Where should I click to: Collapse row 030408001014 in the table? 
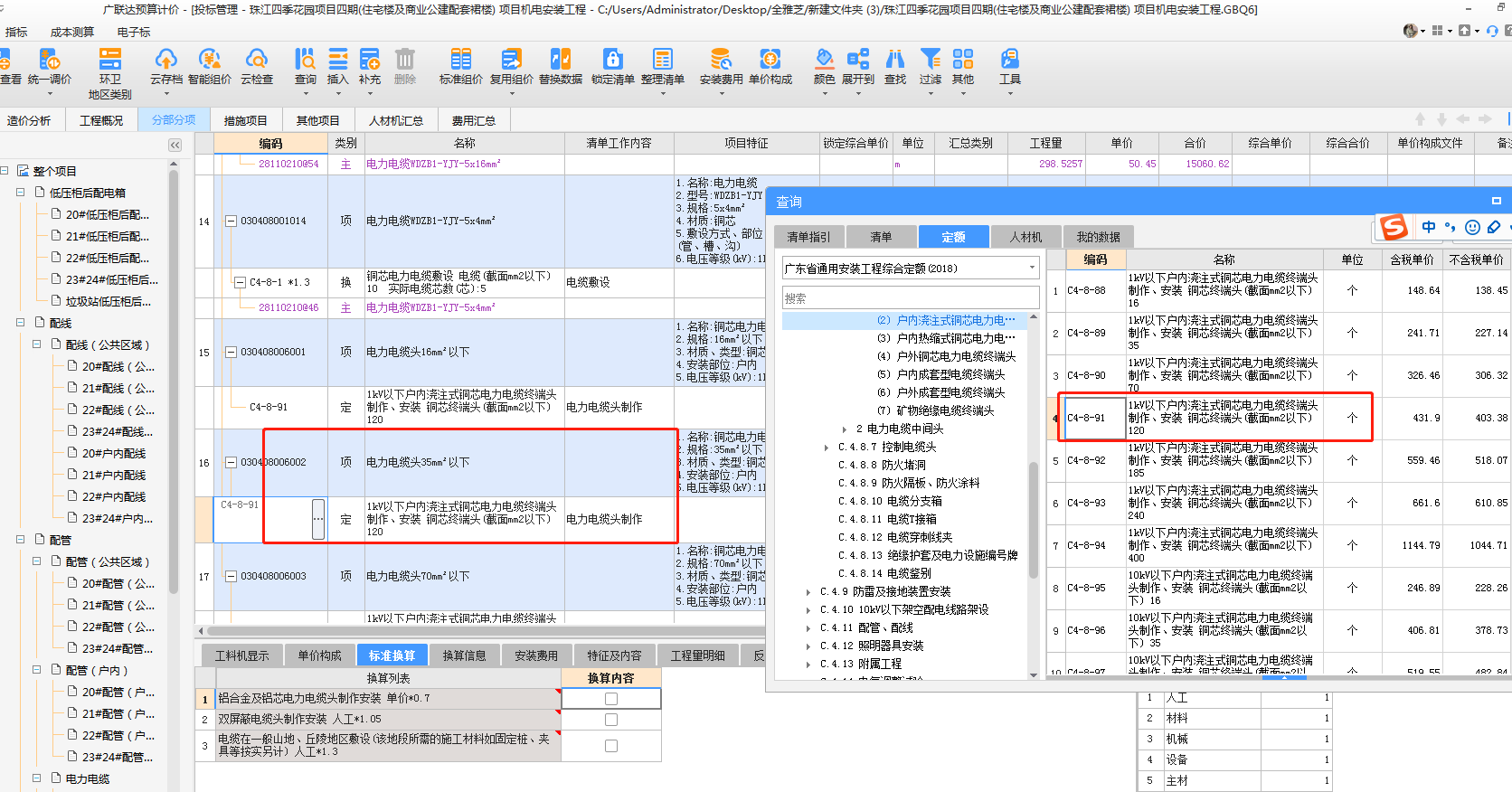pos(231,221)
